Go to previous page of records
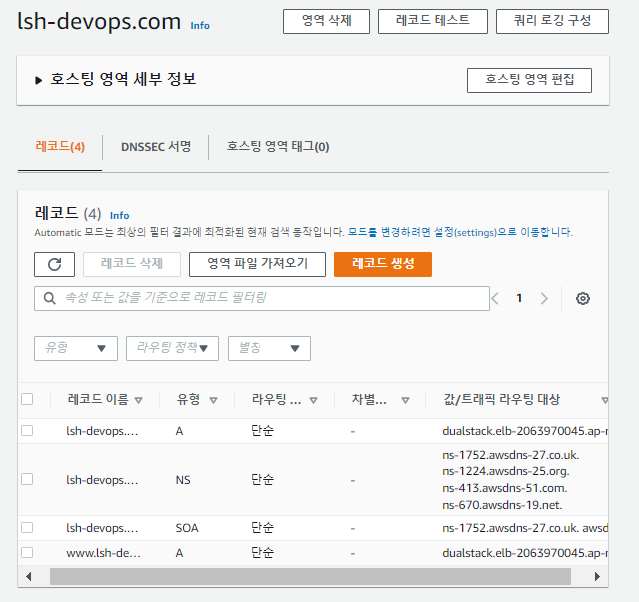639x602 pixels. click(x=495, y=298)
